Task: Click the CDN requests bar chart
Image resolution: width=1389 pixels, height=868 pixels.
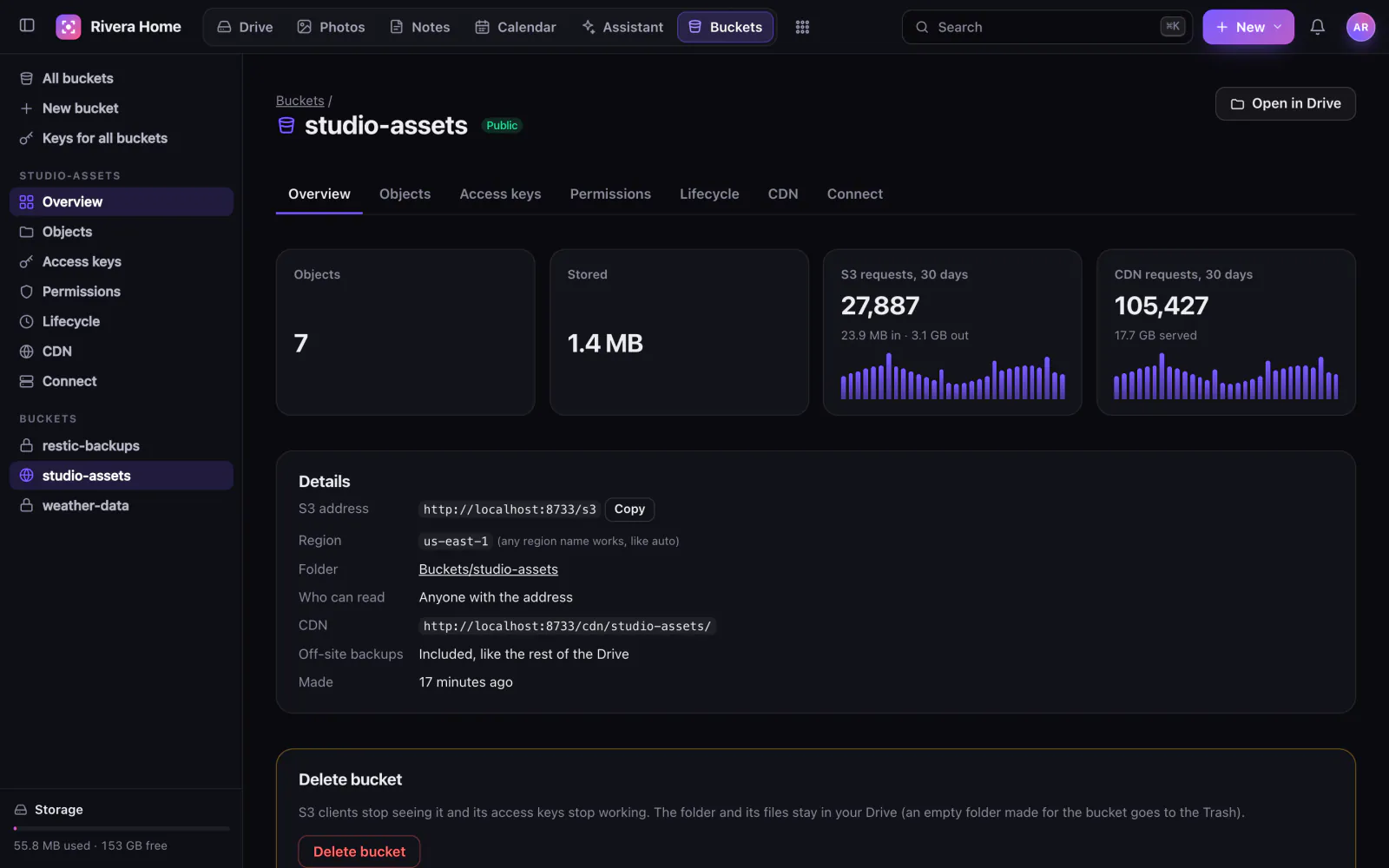Action: pyautogui.click(x=1226, y=376)
